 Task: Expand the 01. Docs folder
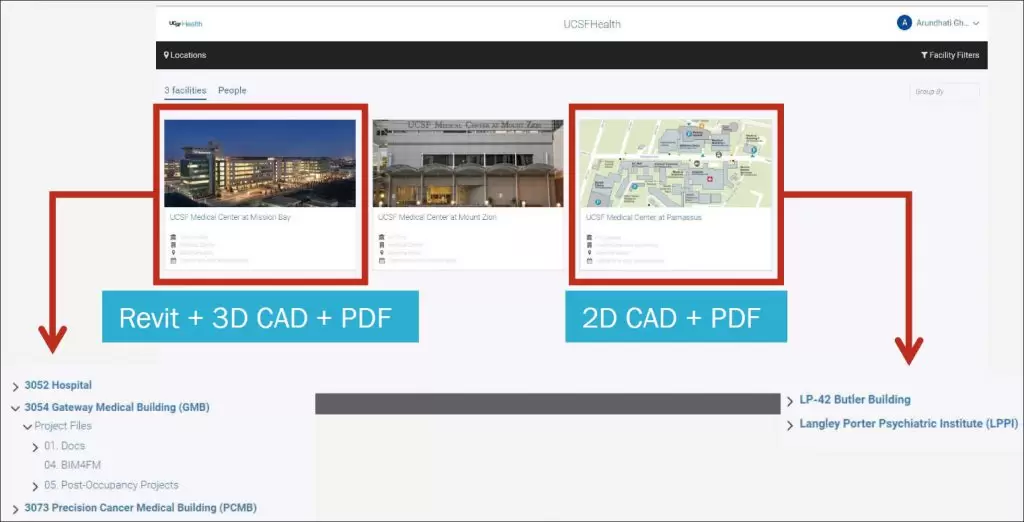[36, 447]
